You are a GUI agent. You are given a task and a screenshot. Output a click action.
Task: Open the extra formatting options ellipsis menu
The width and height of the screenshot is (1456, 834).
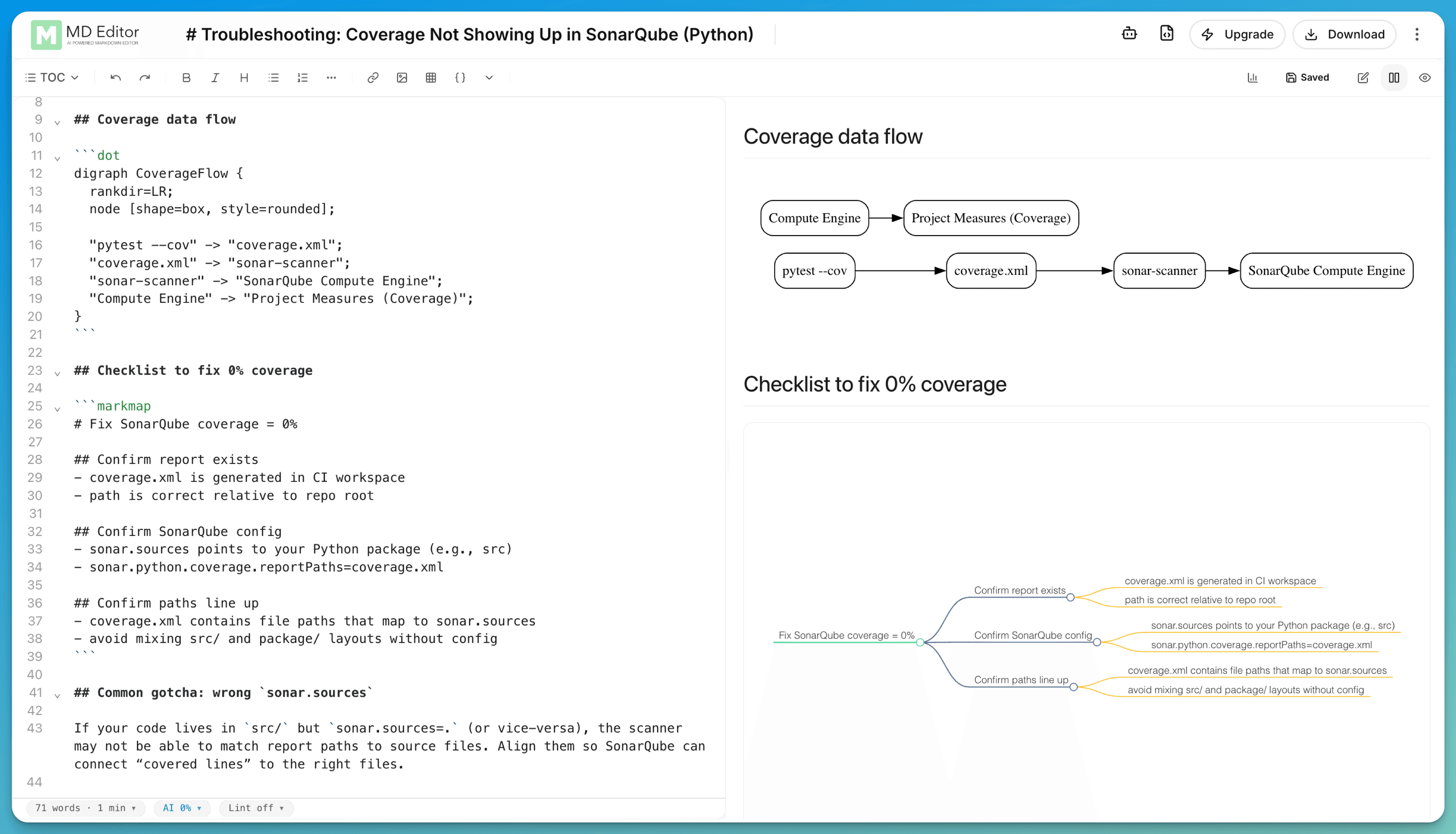pyautogui.click(x=332, y=77)
